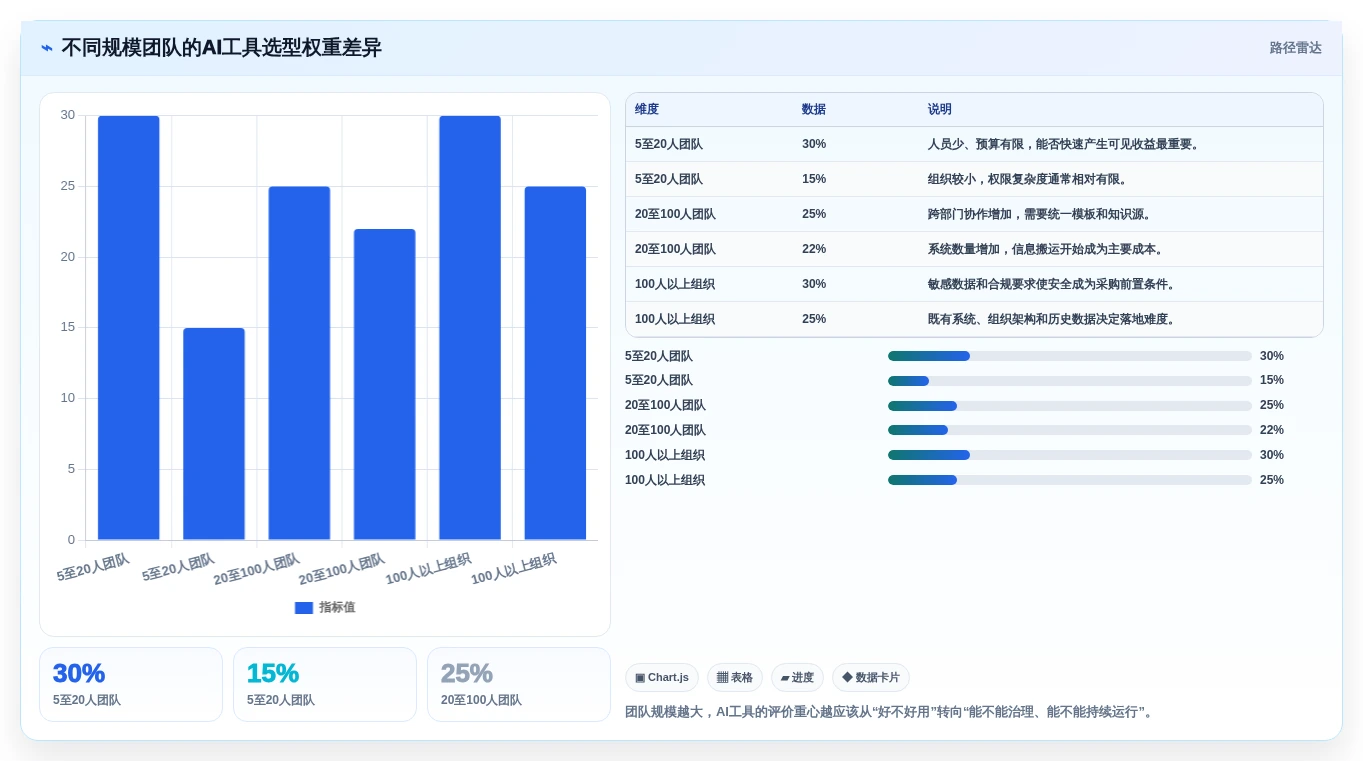Click the y-axis label 30 on the chart
1363x761 pixels.
pyautogui.click(x=67, y=115)
